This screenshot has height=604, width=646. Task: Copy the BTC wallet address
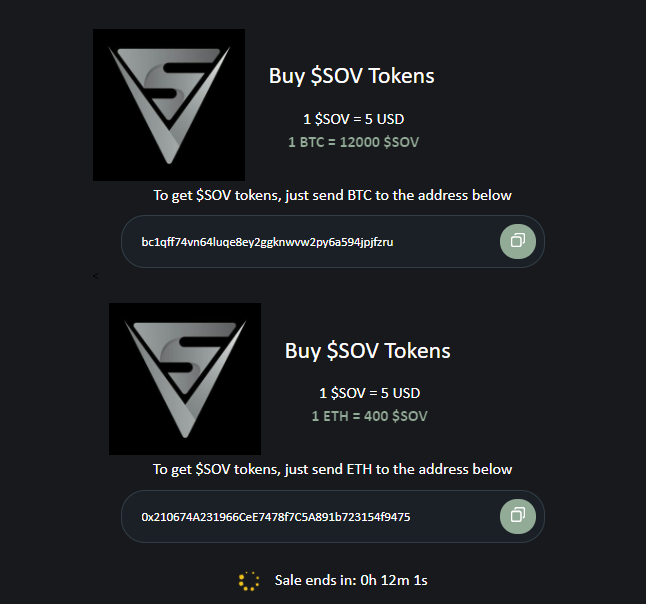pyautogui.click(x=518, y=241)
